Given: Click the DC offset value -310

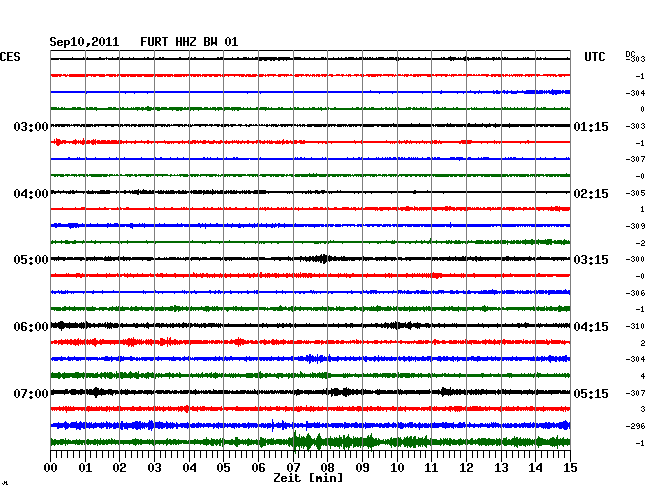Looking at the screenshot, I should coord(635,326).
